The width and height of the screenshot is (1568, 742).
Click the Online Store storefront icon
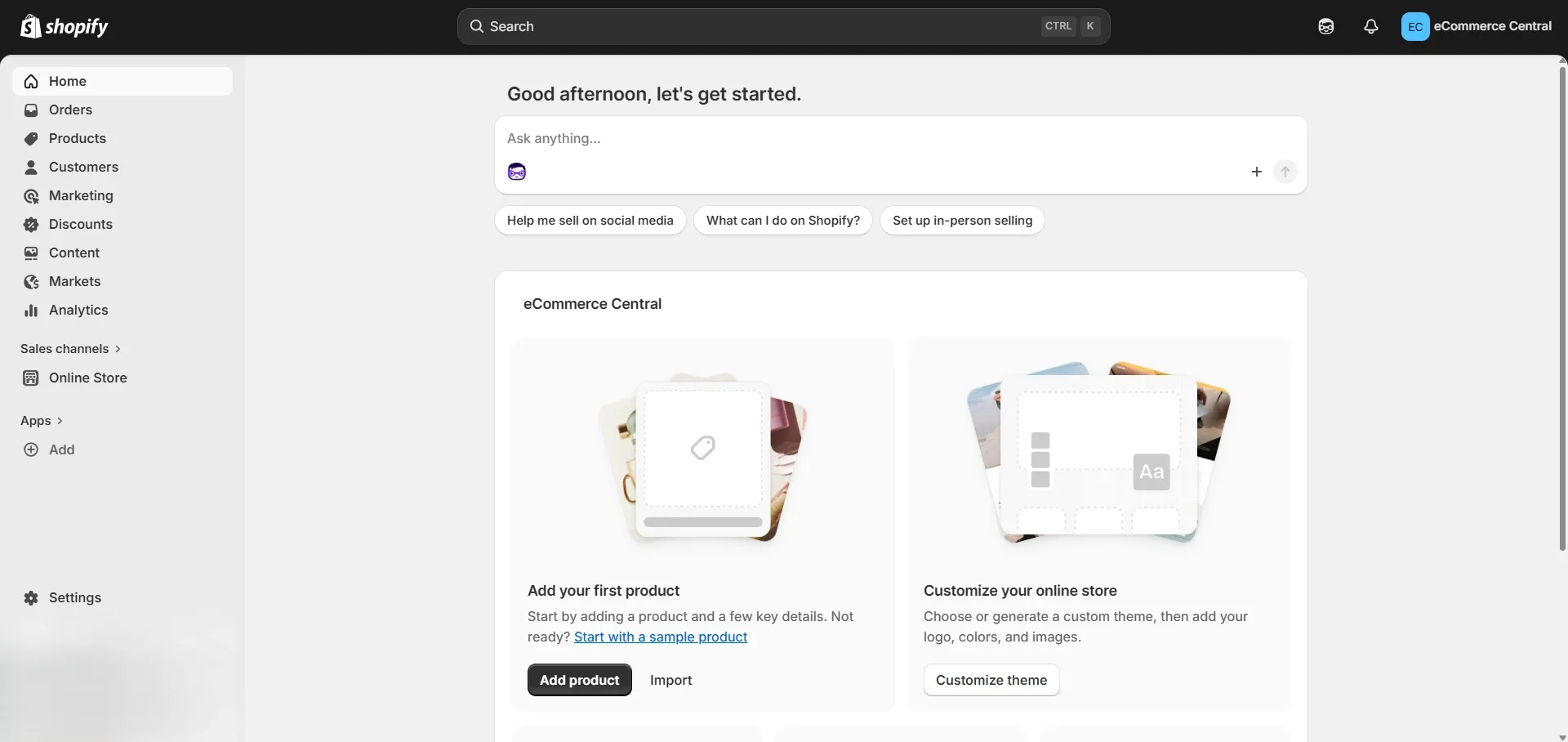31,378
